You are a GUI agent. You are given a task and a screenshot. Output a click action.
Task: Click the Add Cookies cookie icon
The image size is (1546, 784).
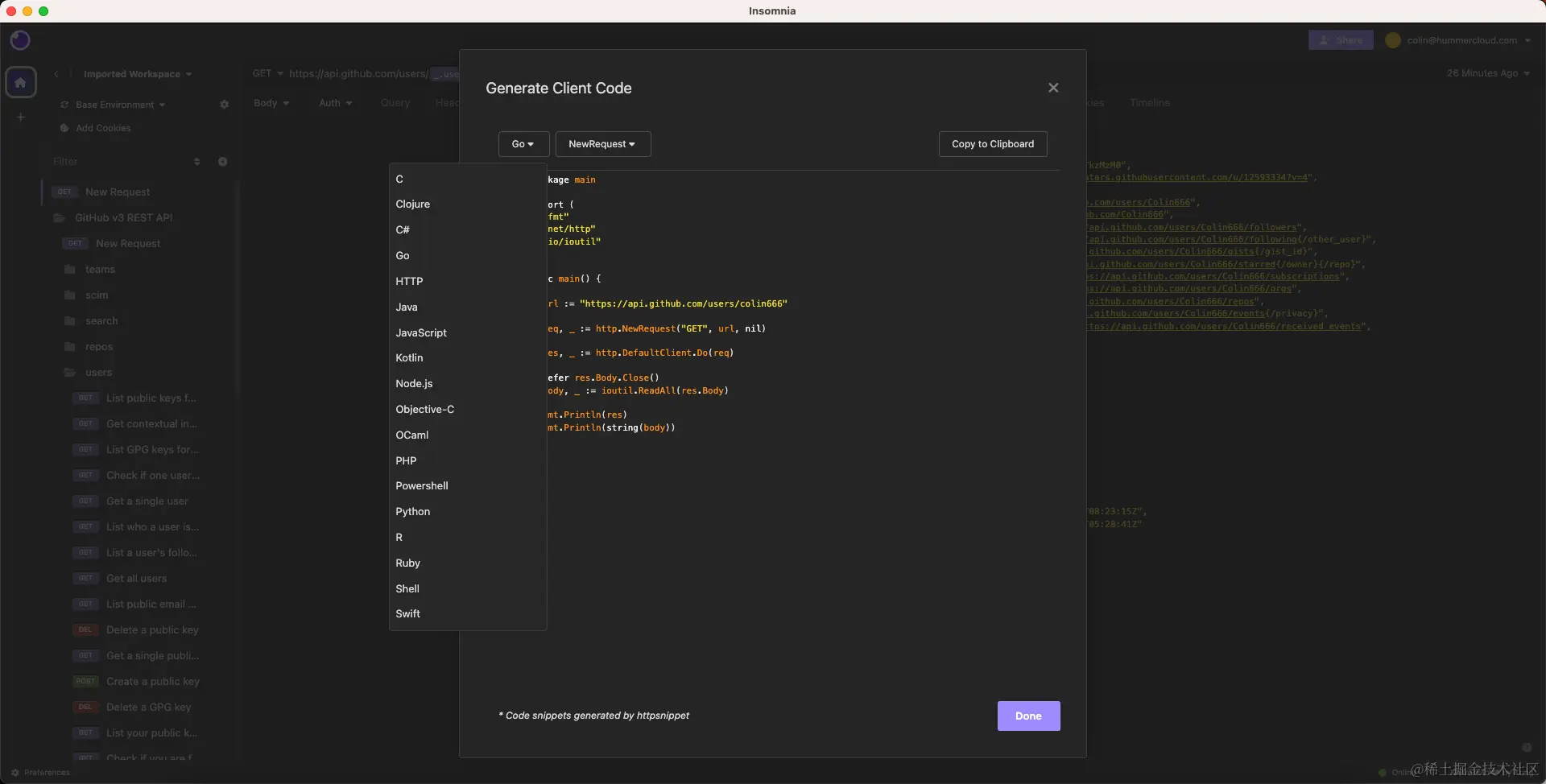click(x=64, y=128)
